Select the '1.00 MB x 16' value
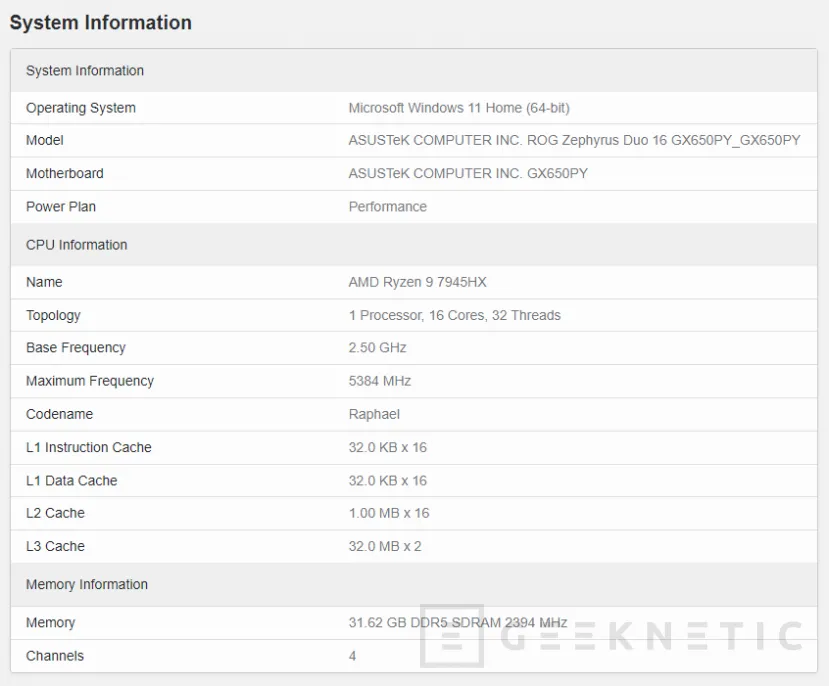The height and width of the screenshot is (686, 829). pos(389,513)
